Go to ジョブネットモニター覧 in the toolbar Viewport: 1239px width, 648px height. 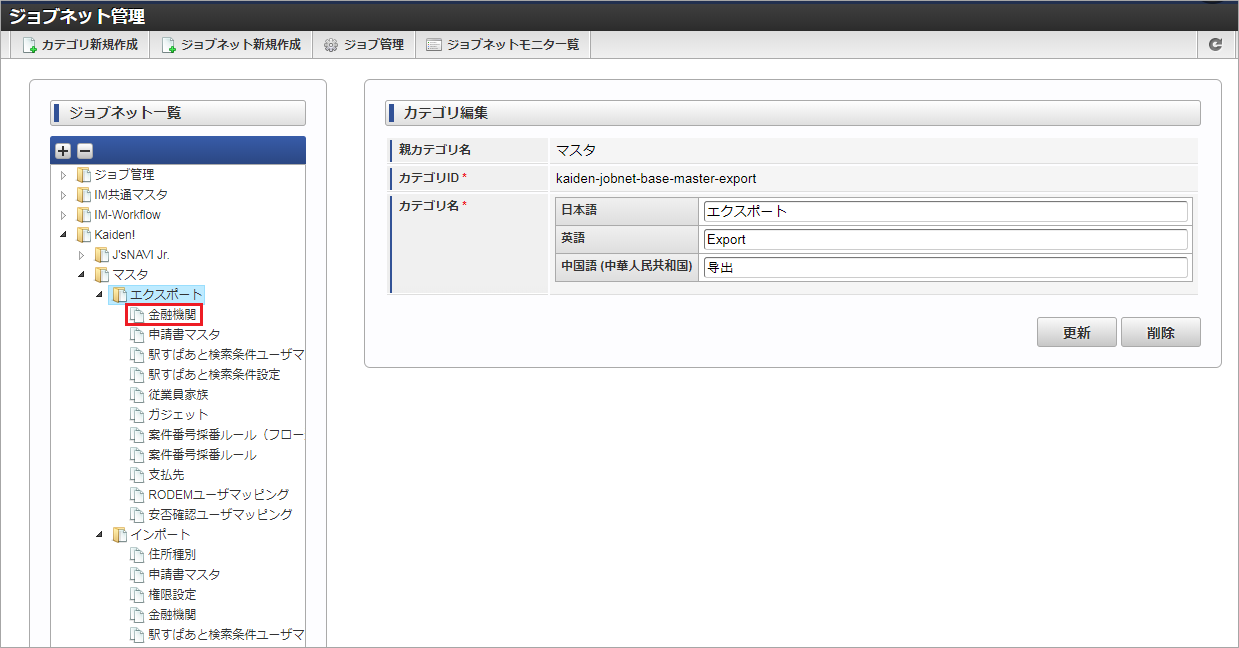pos(502,45)
